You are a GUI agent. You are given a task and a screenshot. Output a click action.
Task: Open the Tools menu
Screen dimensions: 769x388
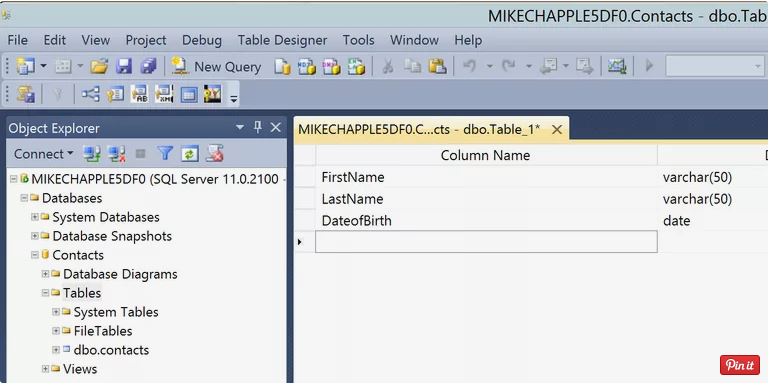click(x=359, y=40)
